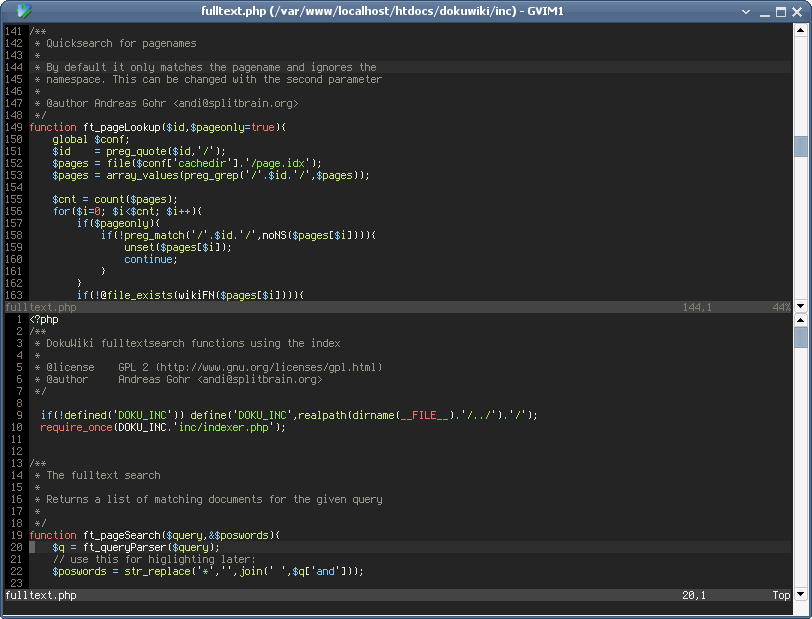812x619 pixels.
Task: Click 'namespace. This can be changed' comment line
Action: pos(214,79)
